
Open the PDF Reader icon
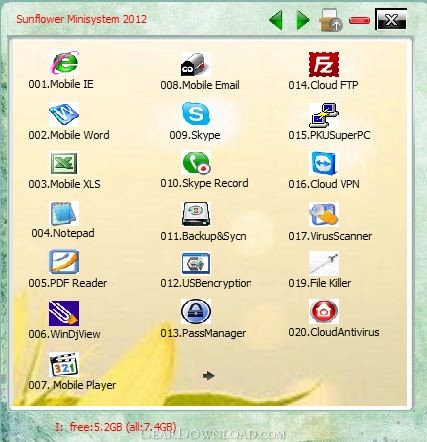[x=64, y=262]
